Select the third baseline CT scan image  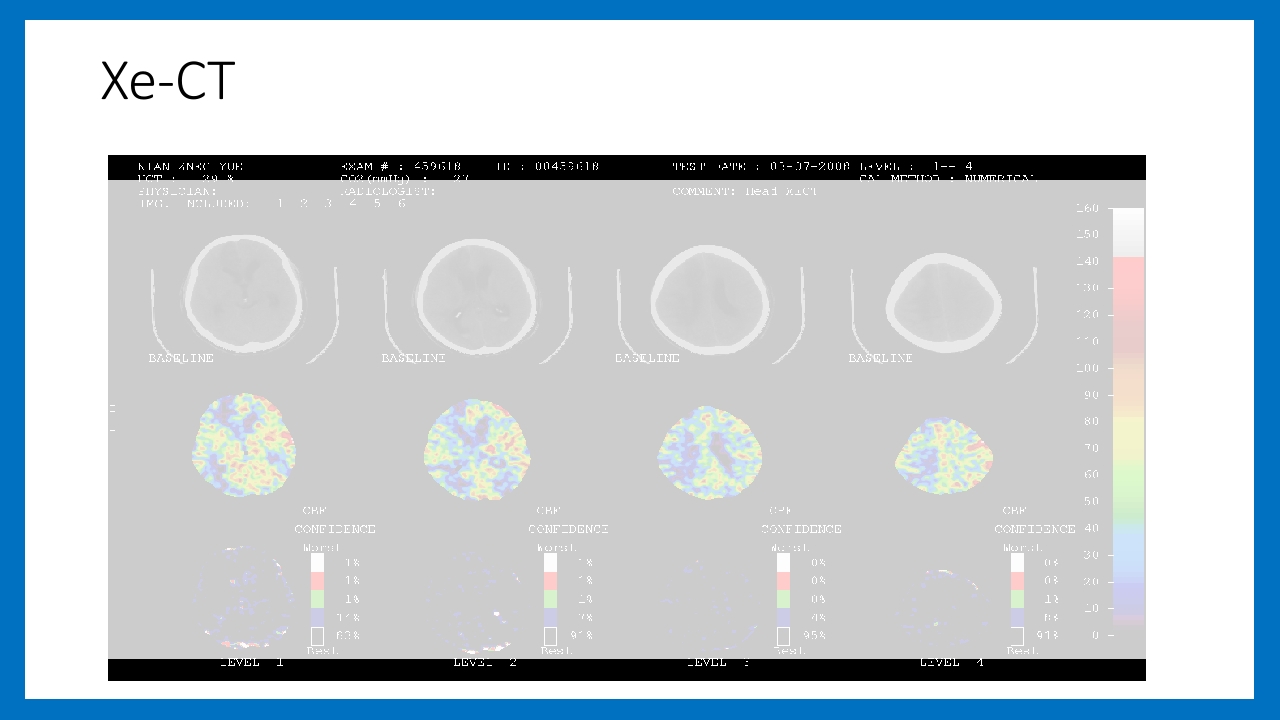click(709, 292)
